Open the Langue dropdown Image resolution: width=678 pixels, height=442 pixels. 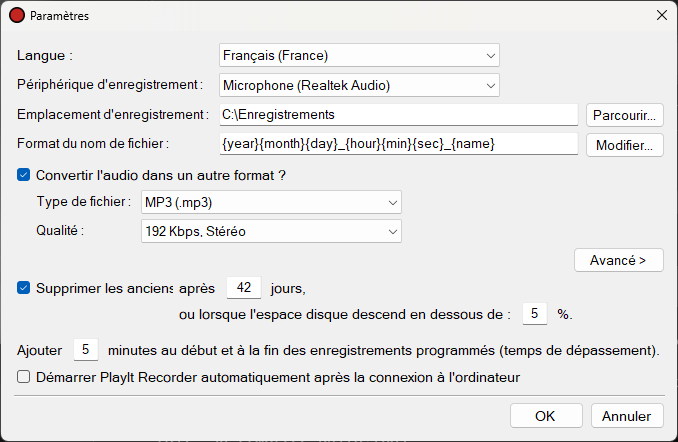tap(359, 55)
